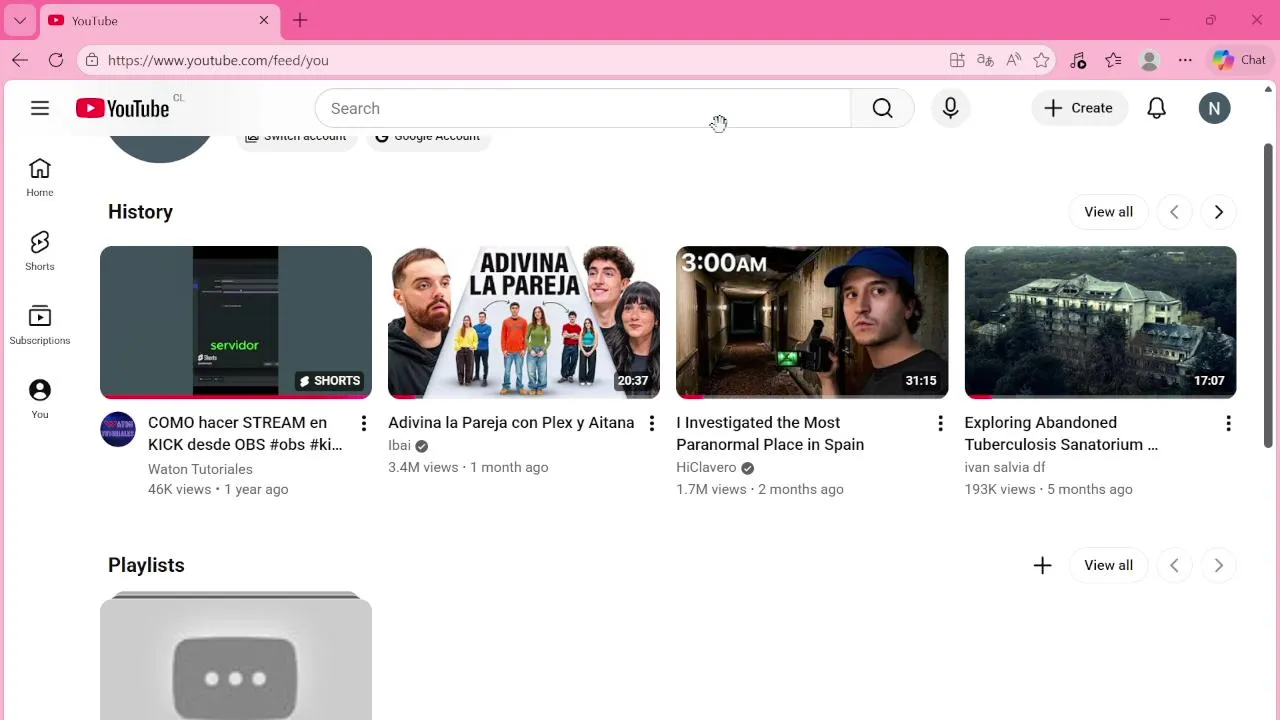1280x720 pixels.
Task: Open the browser profile icon
Action: click(x=1149, y=60)
